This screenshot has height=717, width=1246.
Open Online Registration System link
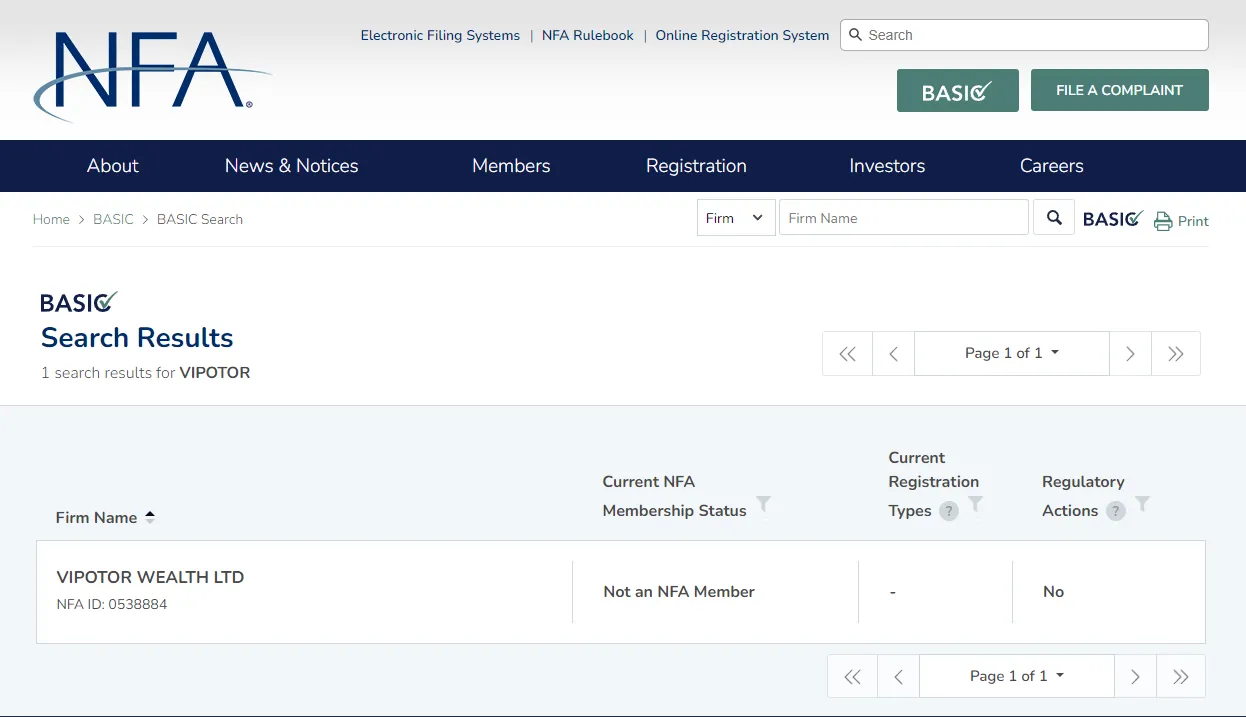(742, 35)
